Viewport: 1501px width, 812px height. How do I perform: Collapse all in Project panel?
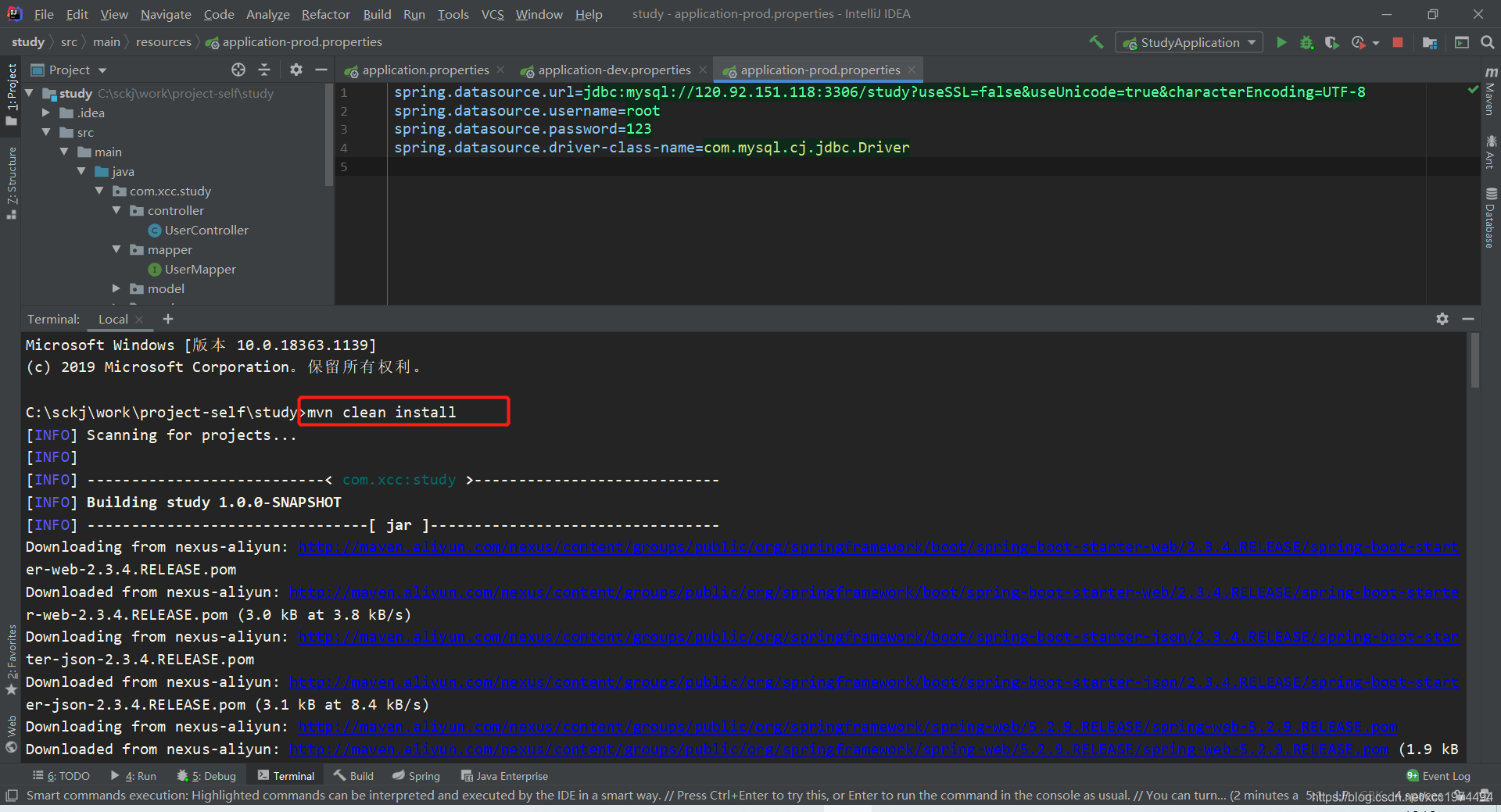pos(264,70)
